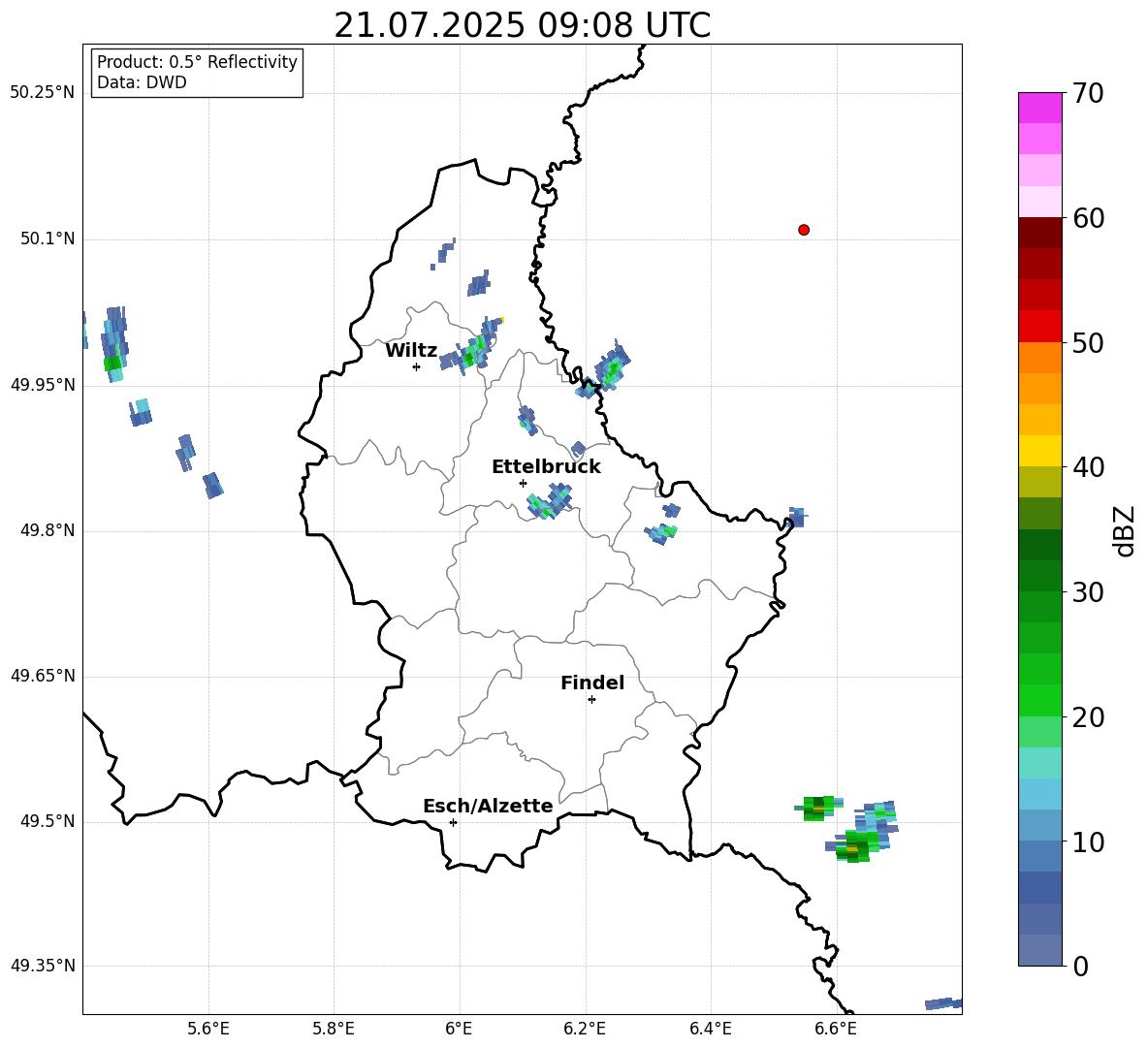Image resolution: width=1148 pixels, height=1048 pixels.
Task: Click the 49.35°N latitude label
Action: click(x=42, y=966)
